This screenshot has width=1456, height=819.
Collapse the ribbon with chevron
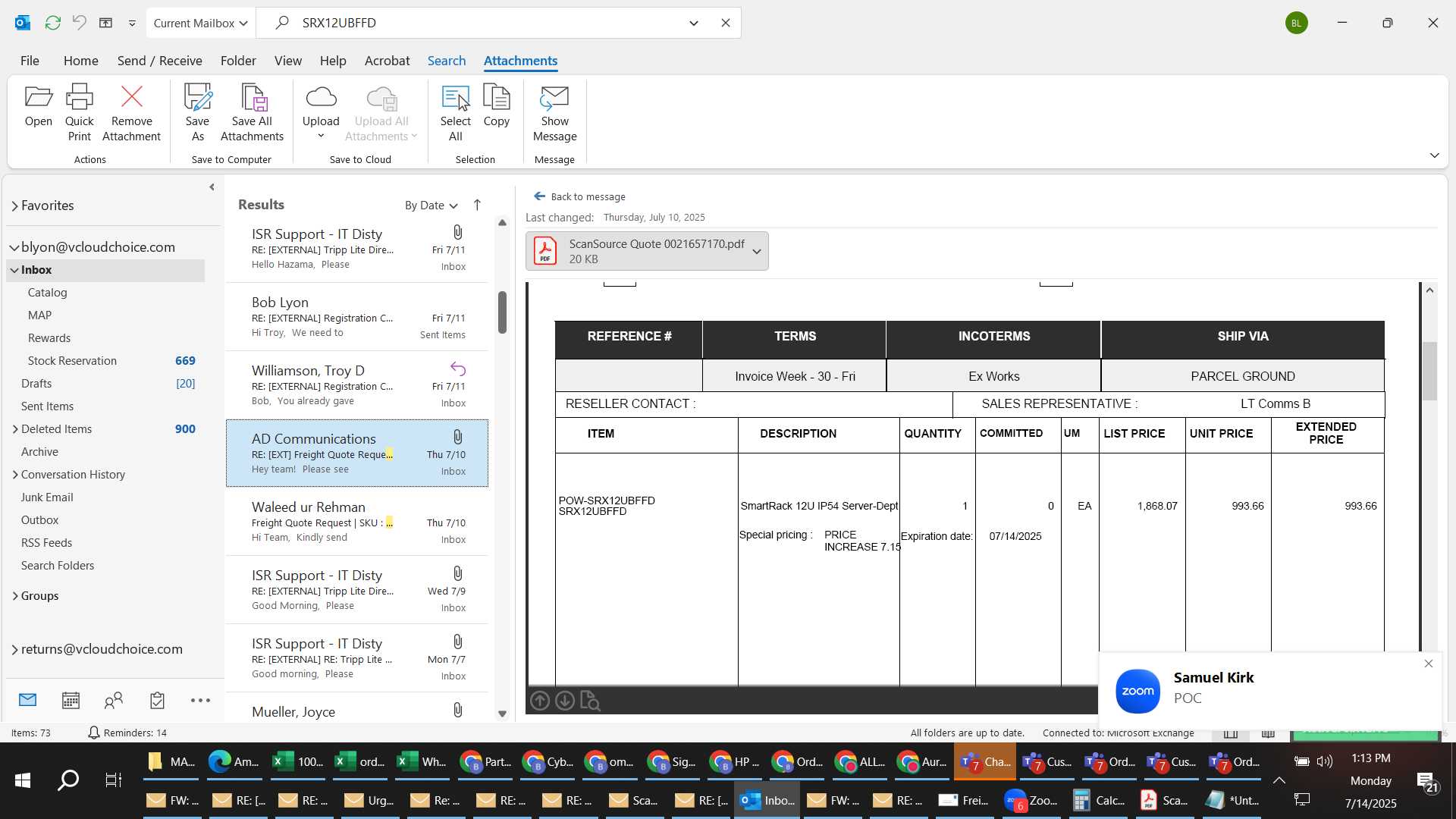pyautogui.click(x=1434, y=155)
